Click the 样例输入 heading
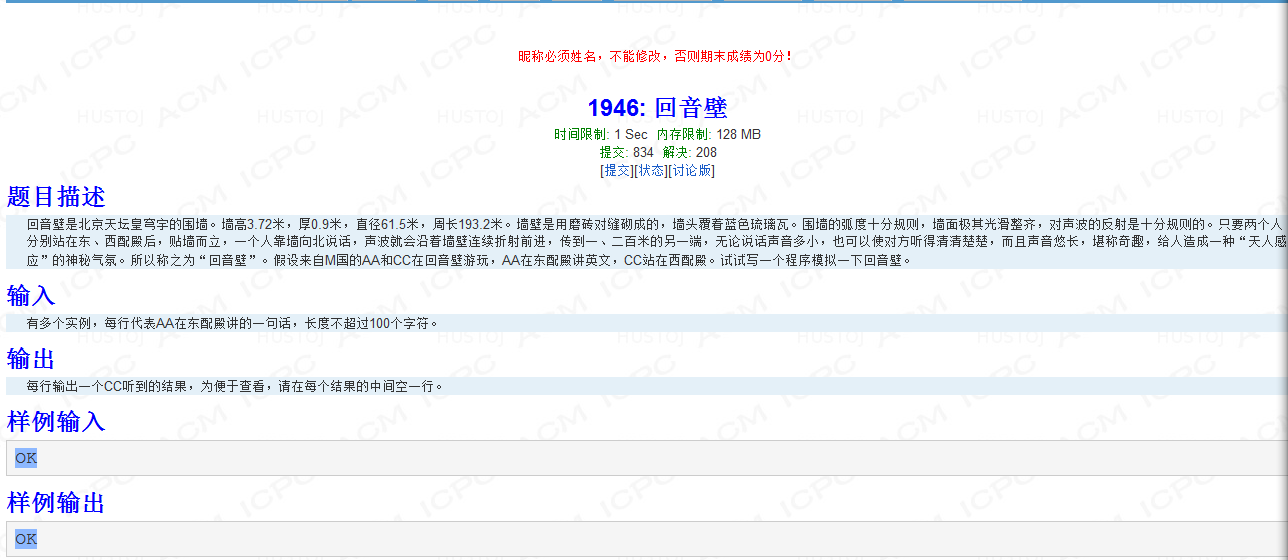Screen dimensions: 1288x560 coord(56,422)
